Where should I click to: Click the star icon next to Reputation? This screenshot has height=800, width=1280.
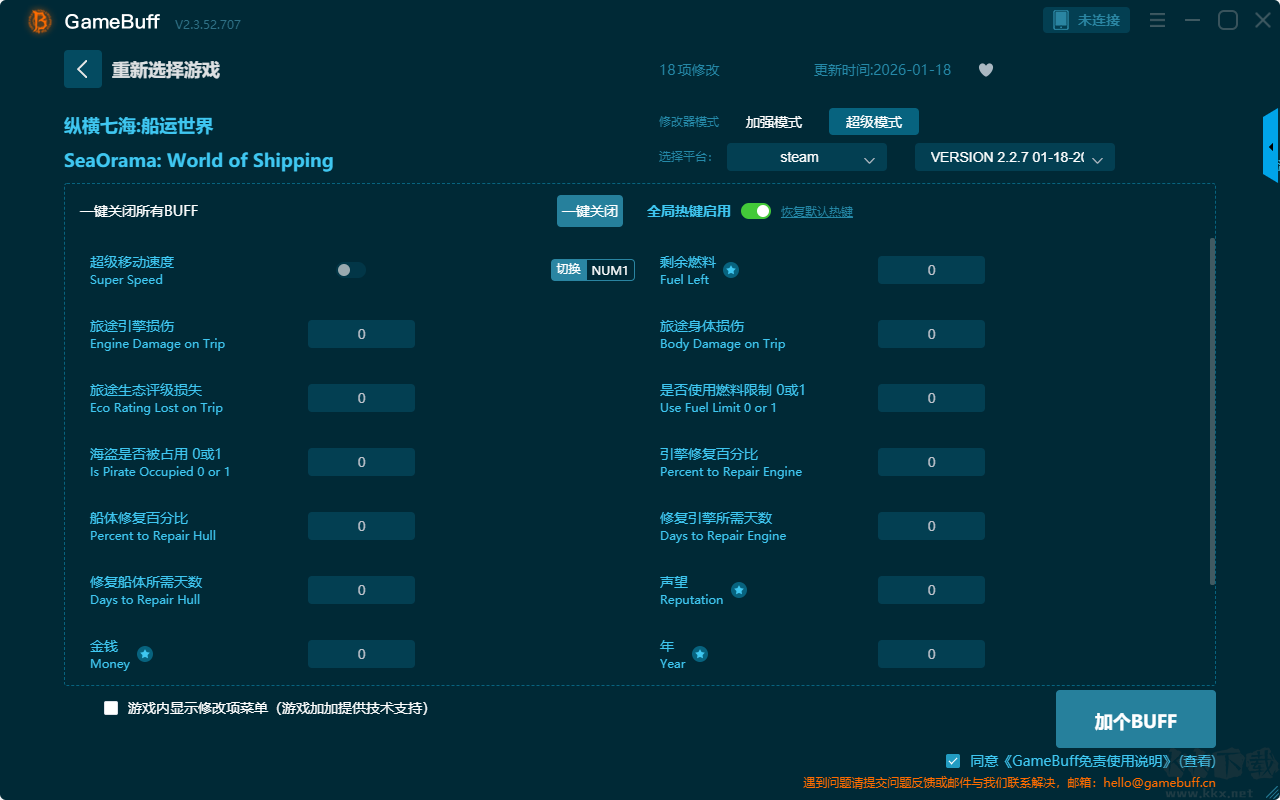point(739,590)
